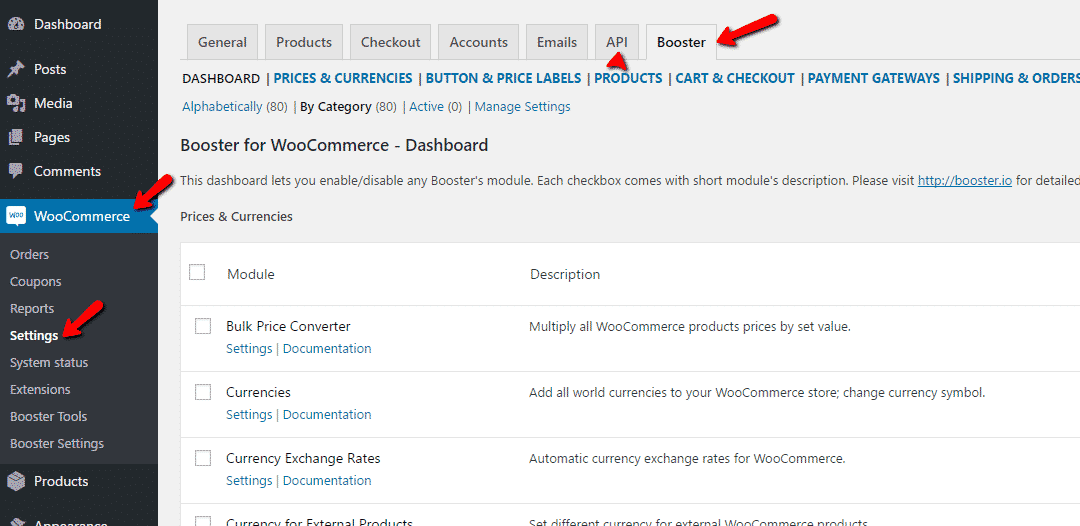This screenshot has width=1080, height=526.
Task: Click the Prices & Currencies section heading
Action: (236, 217)
